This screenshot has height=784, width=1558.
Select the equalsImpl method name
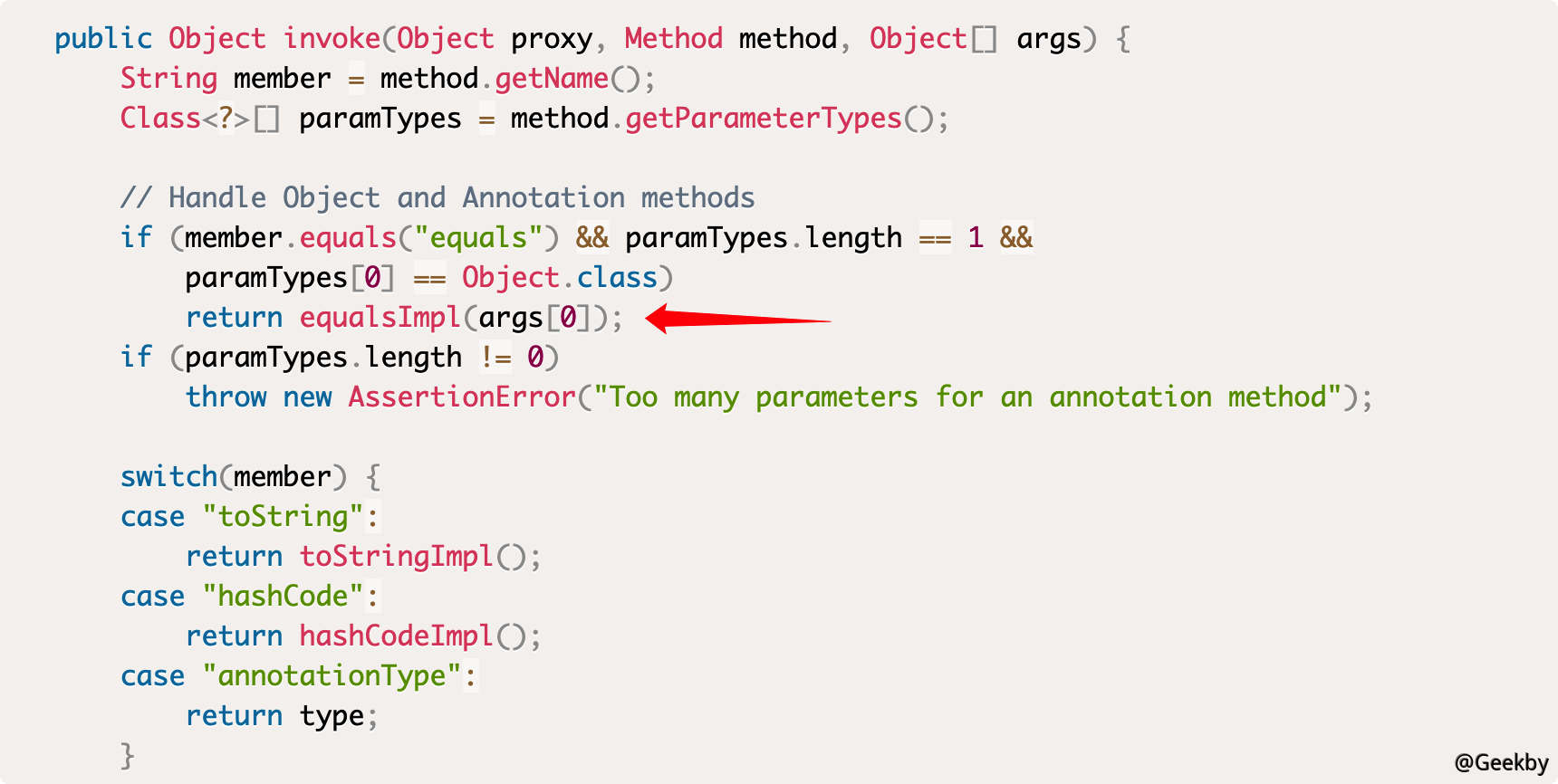(x=380, y=318)
